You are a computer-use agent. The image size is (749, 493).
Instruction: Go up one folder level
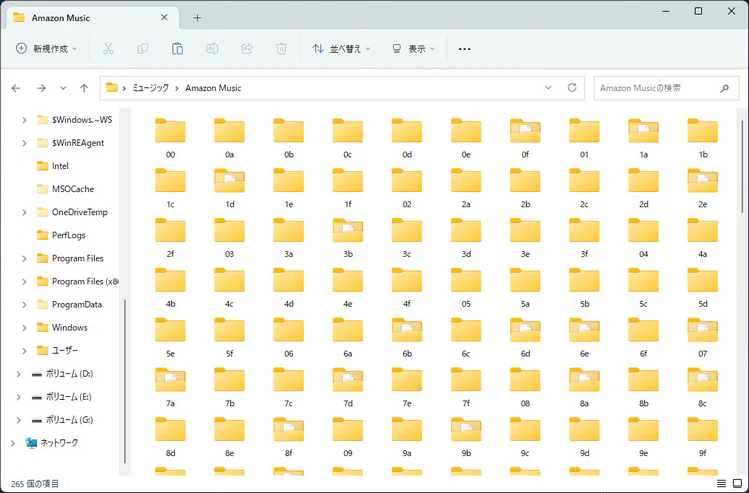[x=84, y=88]
